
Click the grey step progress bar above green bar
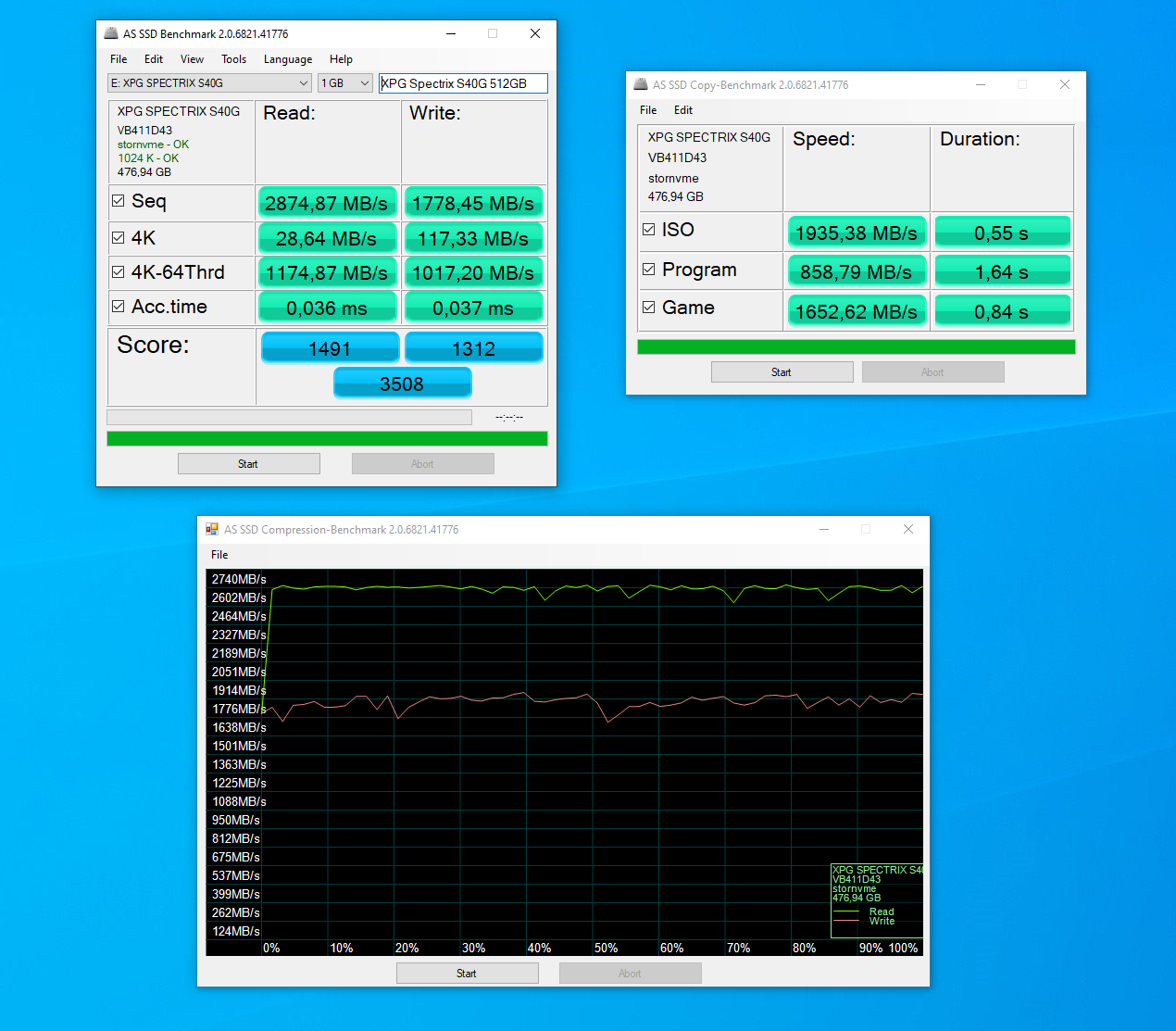click(x=289, y=417)
